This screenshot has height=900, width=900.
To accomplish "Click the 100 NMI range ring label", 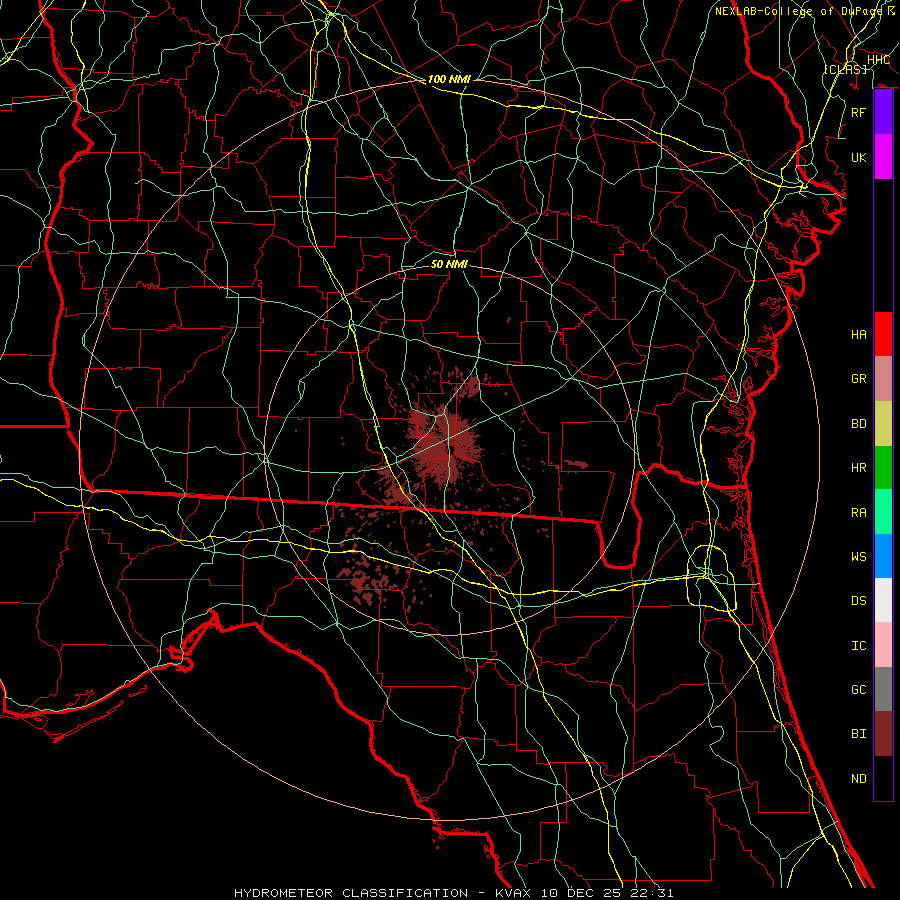I will [449, 79].
